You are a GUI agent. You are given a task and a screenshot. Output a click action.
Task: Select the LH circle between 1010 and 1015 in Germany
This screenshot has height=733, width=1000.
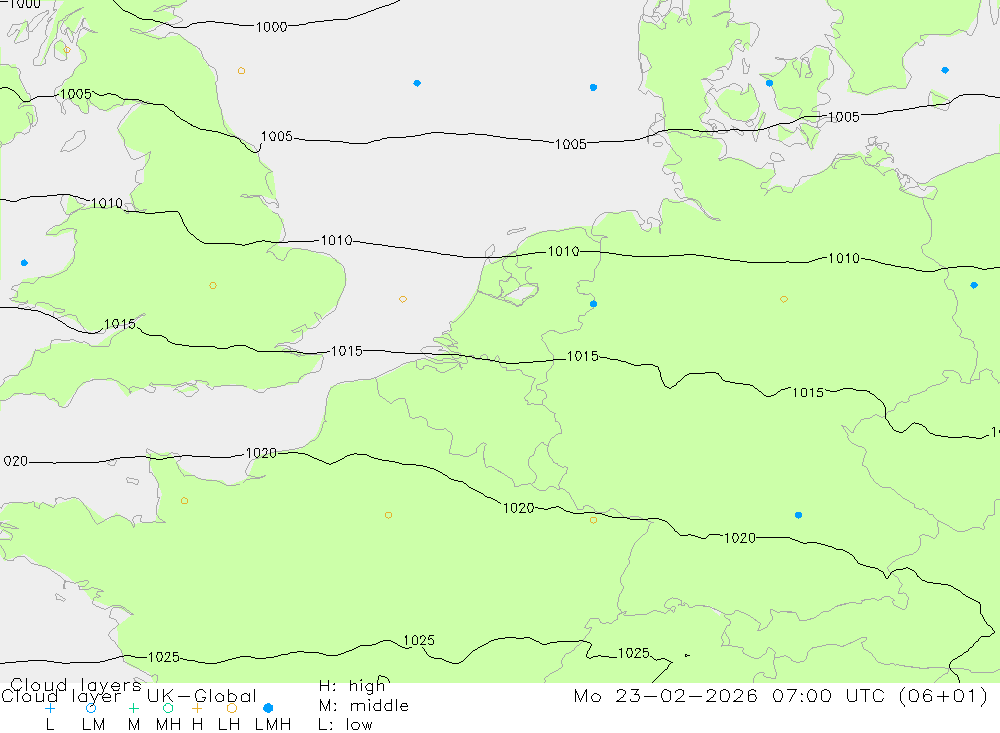click(x=784, y=299)
